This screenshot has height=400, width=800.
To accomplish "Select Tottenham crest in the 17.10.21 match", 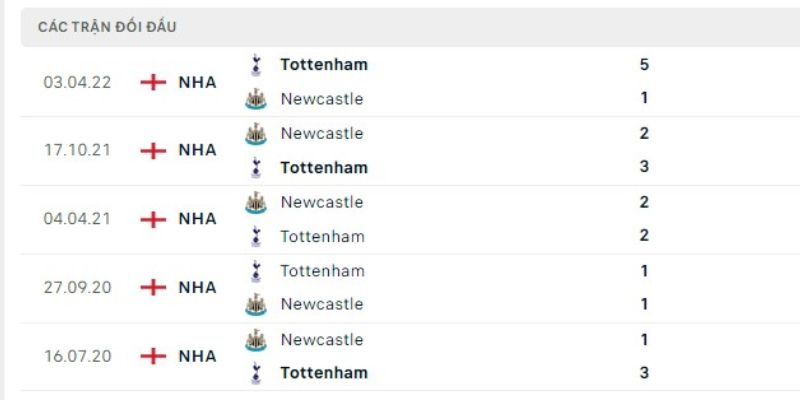I will [x=256, y=167].
